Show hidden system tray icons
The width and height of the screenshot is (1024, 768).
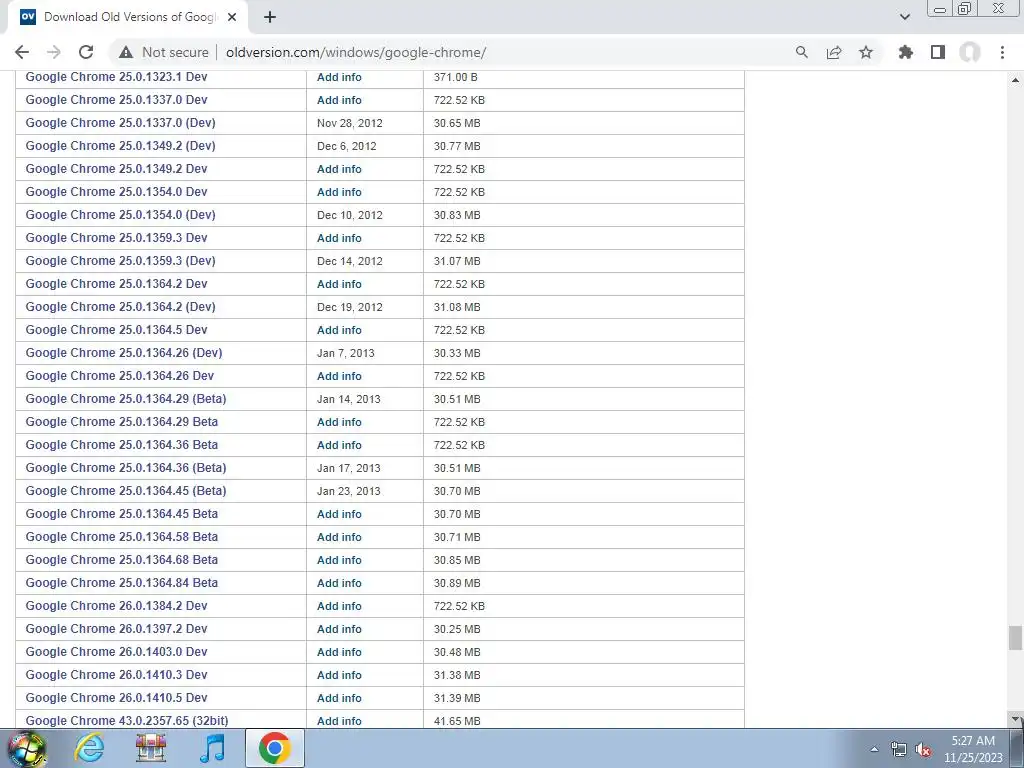pyautogui.click(x=874, y=750)
